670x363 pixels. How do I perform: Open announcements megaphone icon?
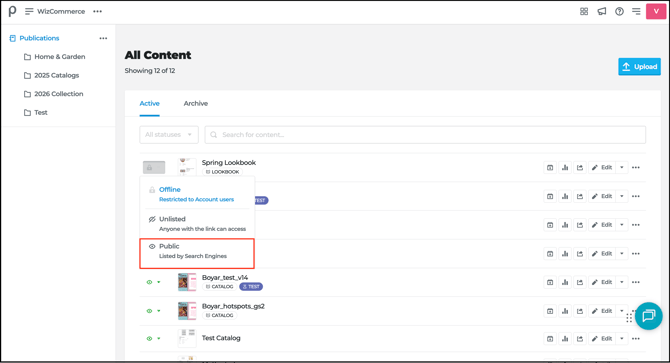[x=602, y=12]
